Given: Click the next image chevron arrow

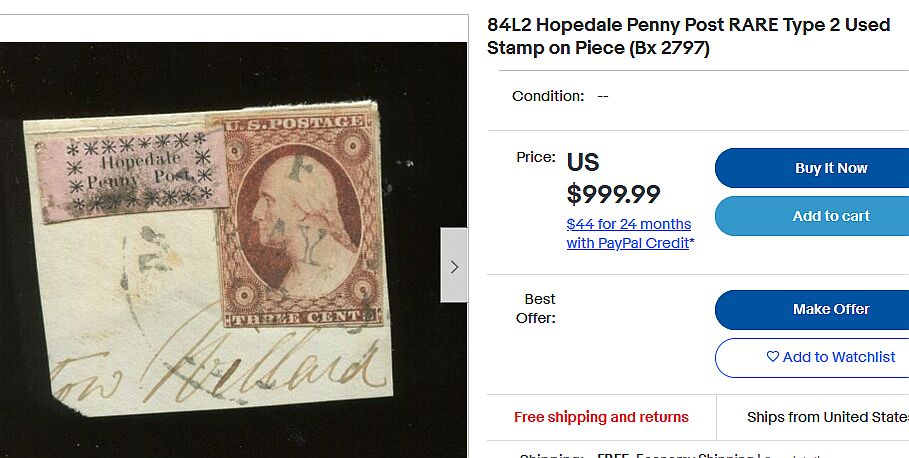Looking at the screenshot, I should pyautogui.click(x=454, y=266).
